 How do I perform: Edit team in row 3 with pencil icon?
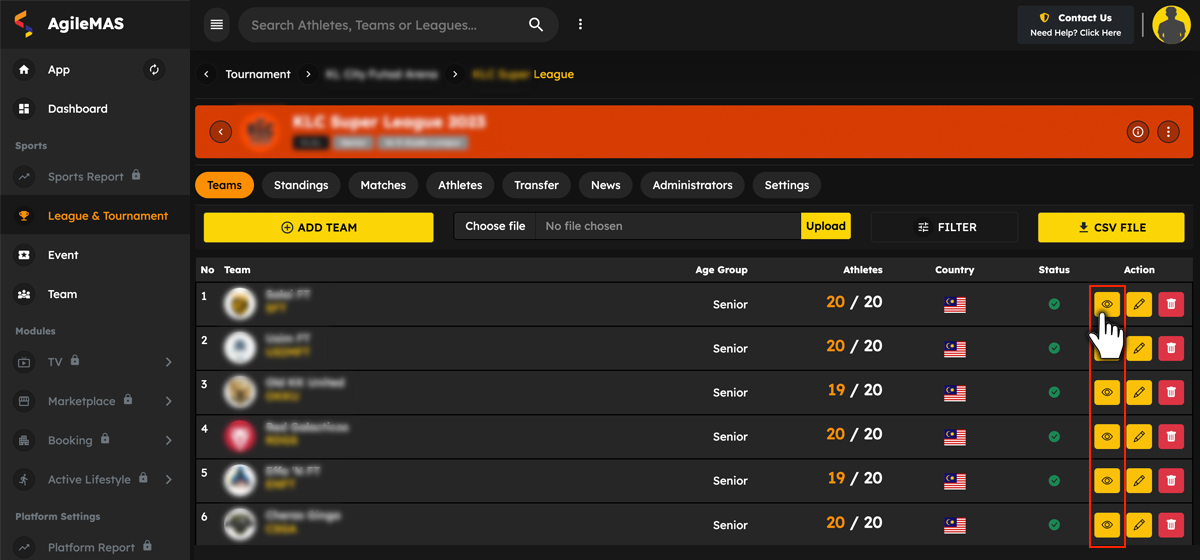(x=1139, y=393)
